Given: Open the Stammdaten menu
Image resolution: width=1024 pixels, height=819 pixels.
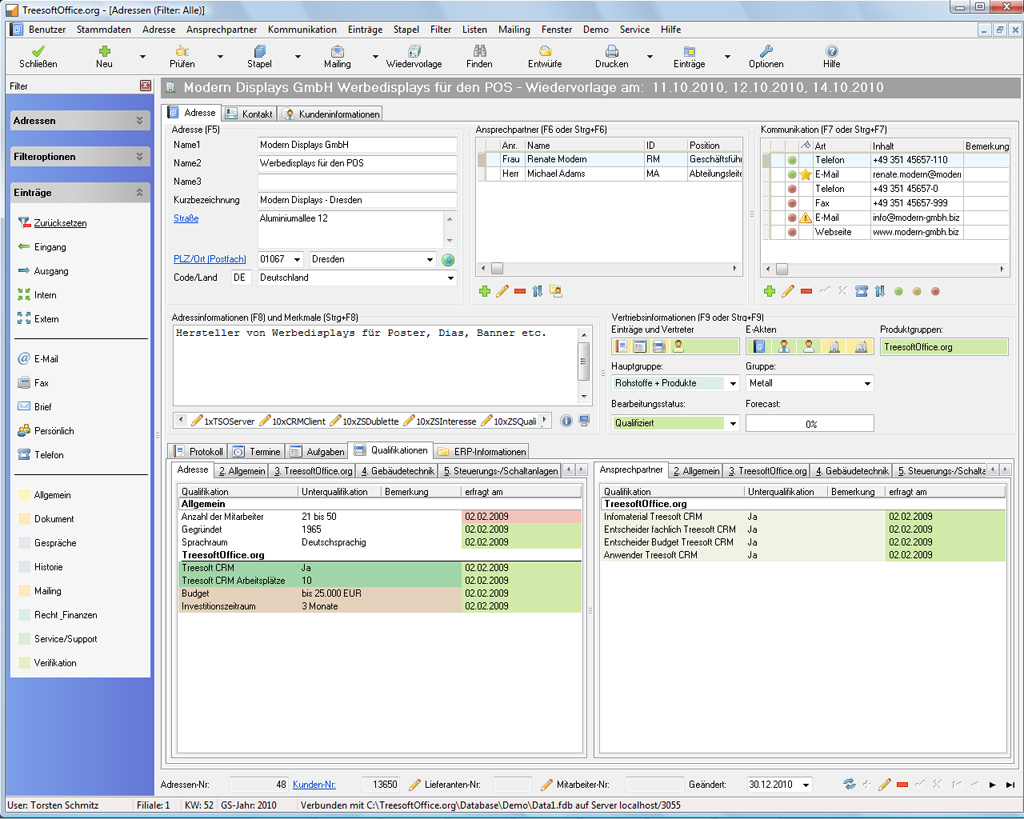Looking at the screenshot, I should tap(104, 30).
